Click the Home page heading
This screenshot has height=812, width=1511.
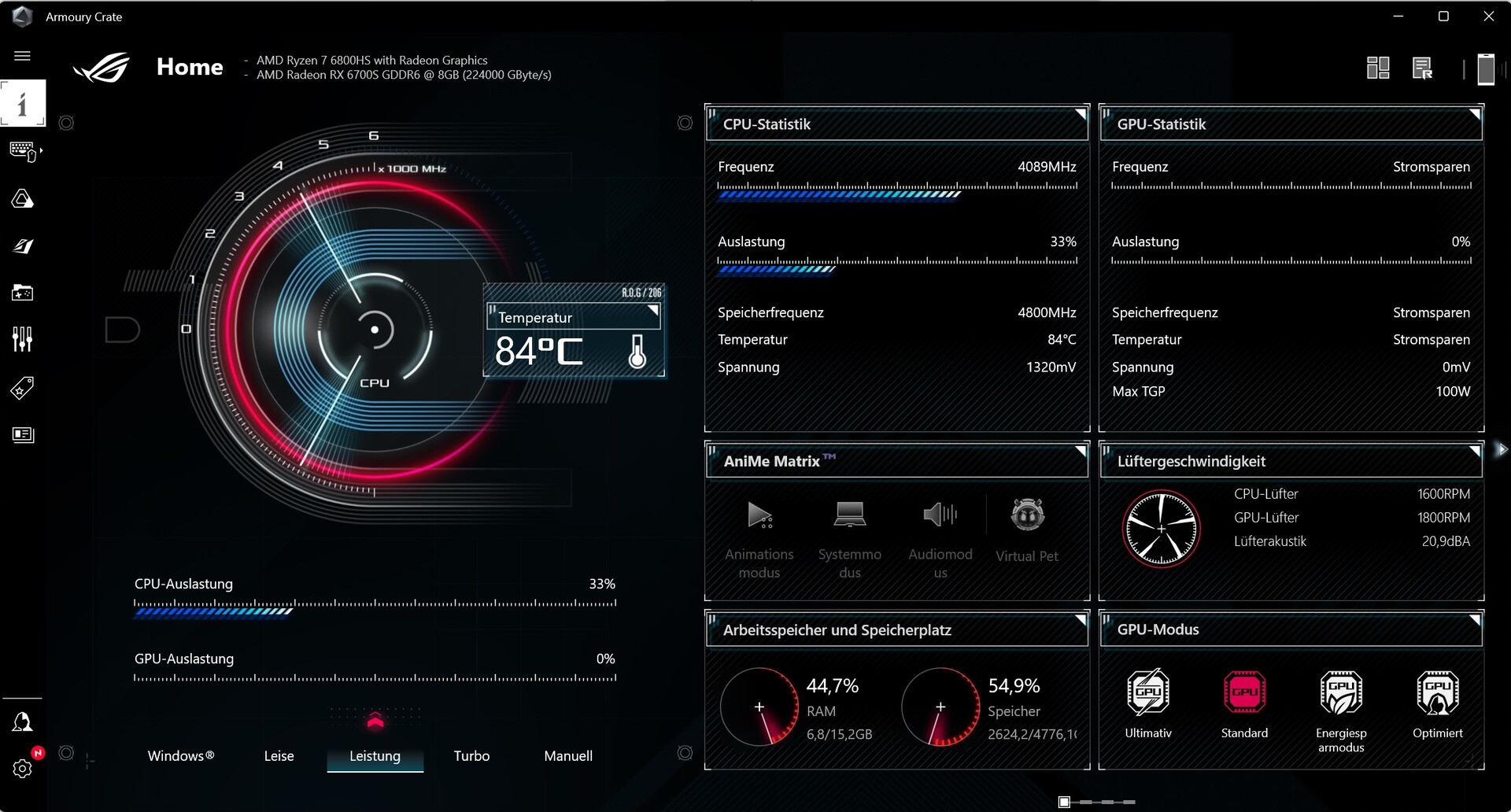(x=190, y=68)
